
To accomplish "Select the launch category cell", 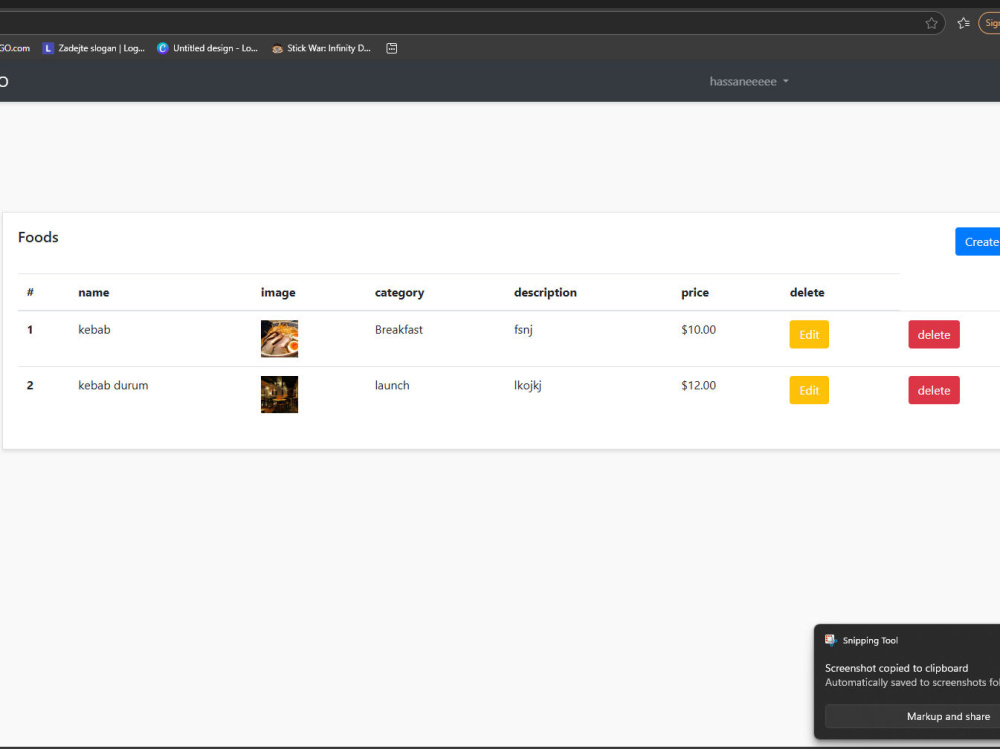I will pyautogui.click(x=392, y=385).
